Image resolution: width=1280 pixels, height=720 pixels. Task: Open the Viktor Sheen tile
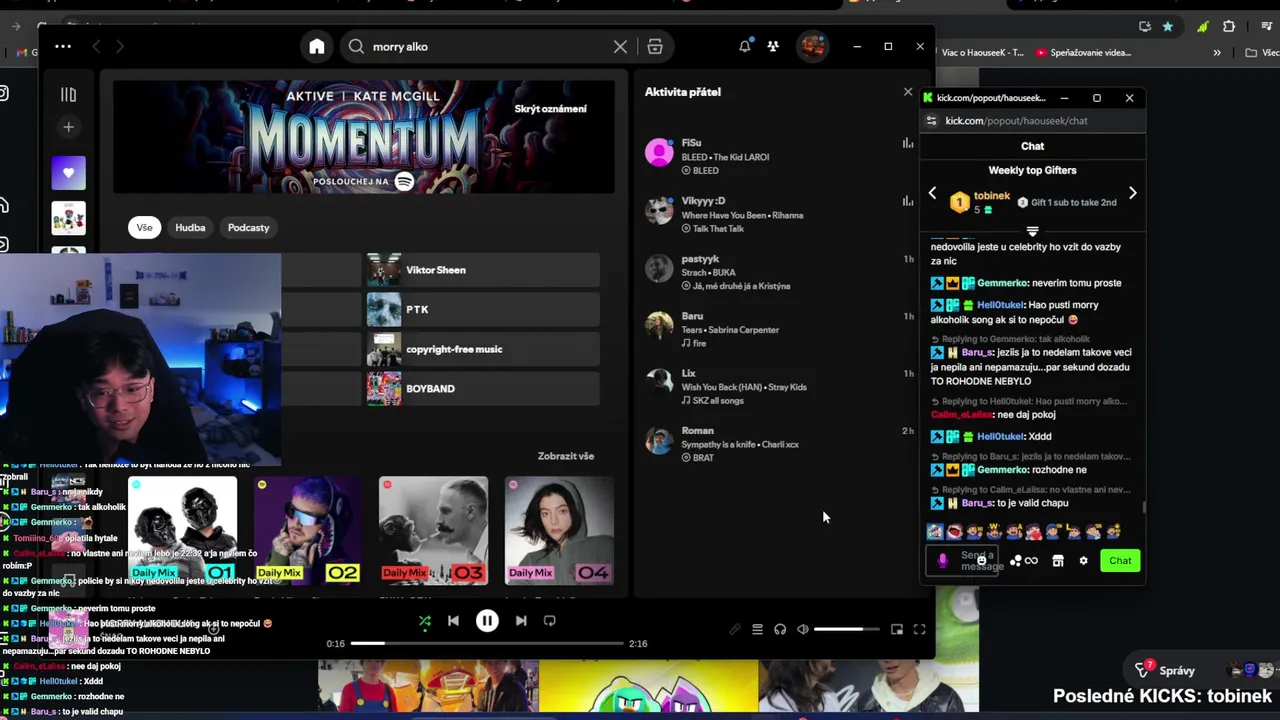(x=483, y=270)
